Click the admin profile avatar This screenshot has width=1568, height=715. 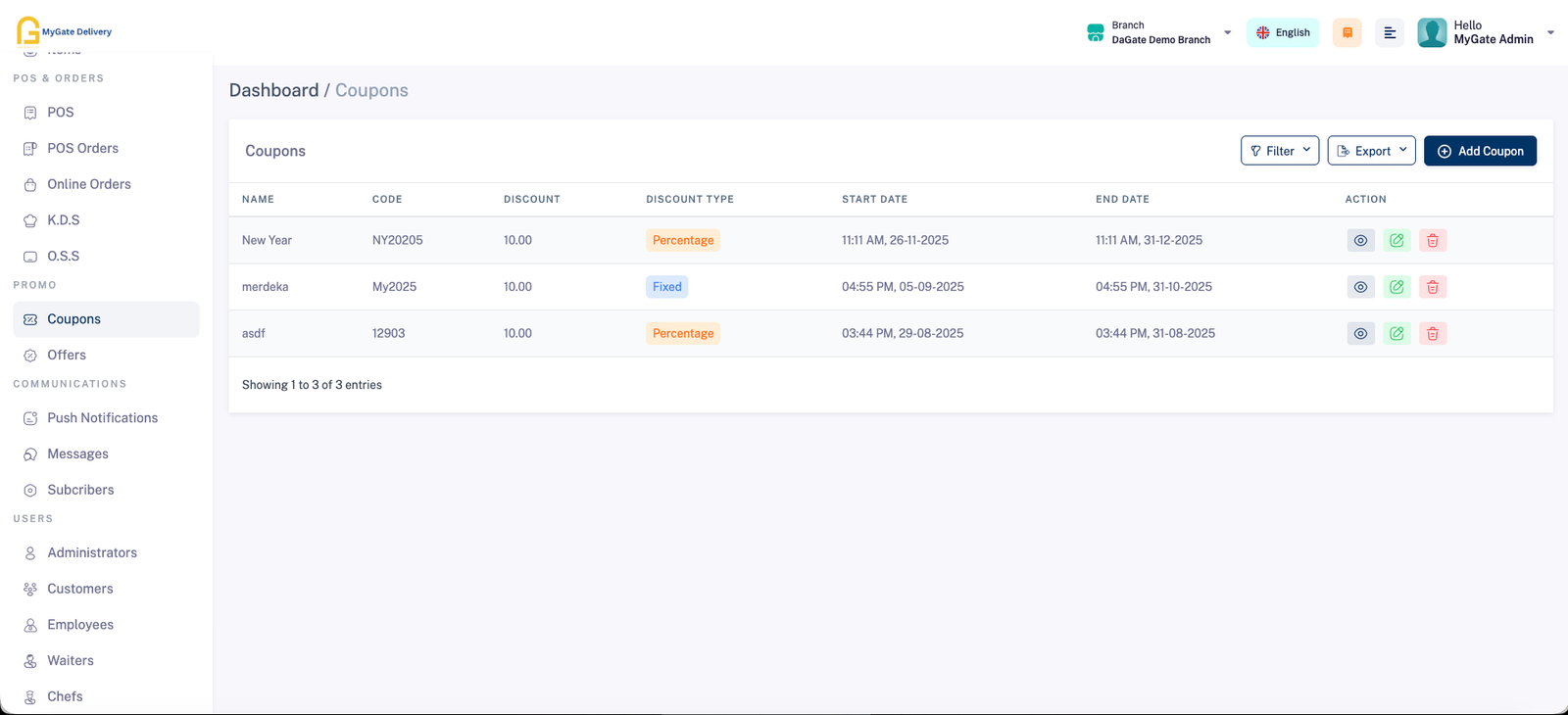[1432, 32]
